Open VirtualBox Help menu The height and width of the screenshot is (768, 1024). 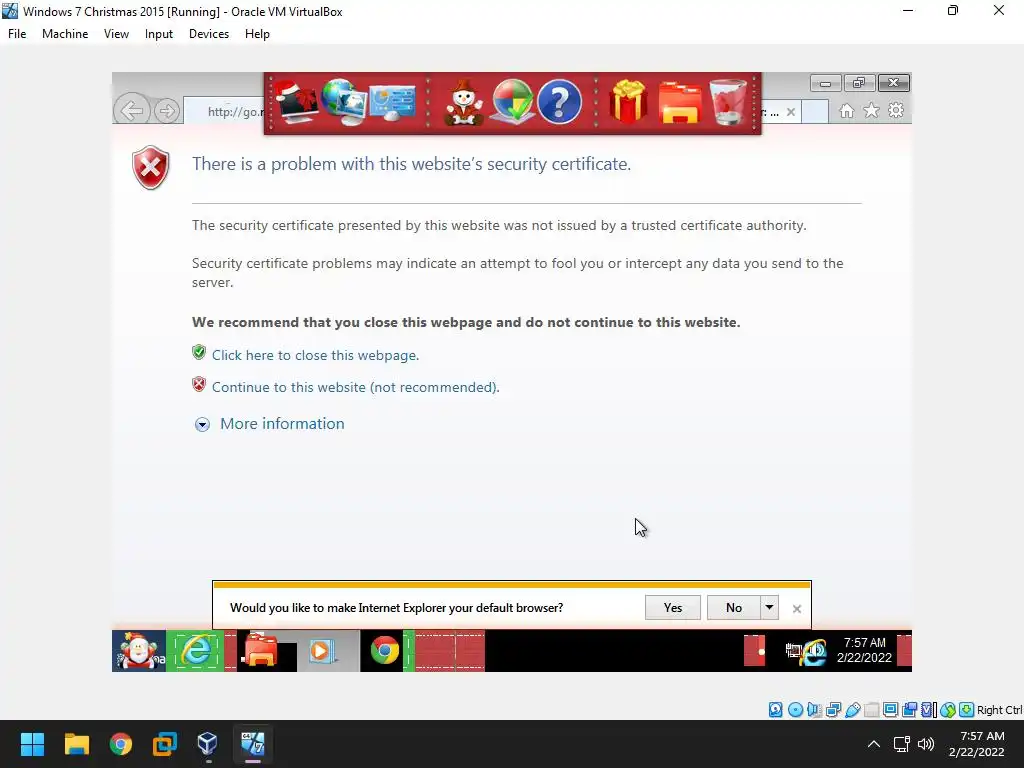[257, 34]
